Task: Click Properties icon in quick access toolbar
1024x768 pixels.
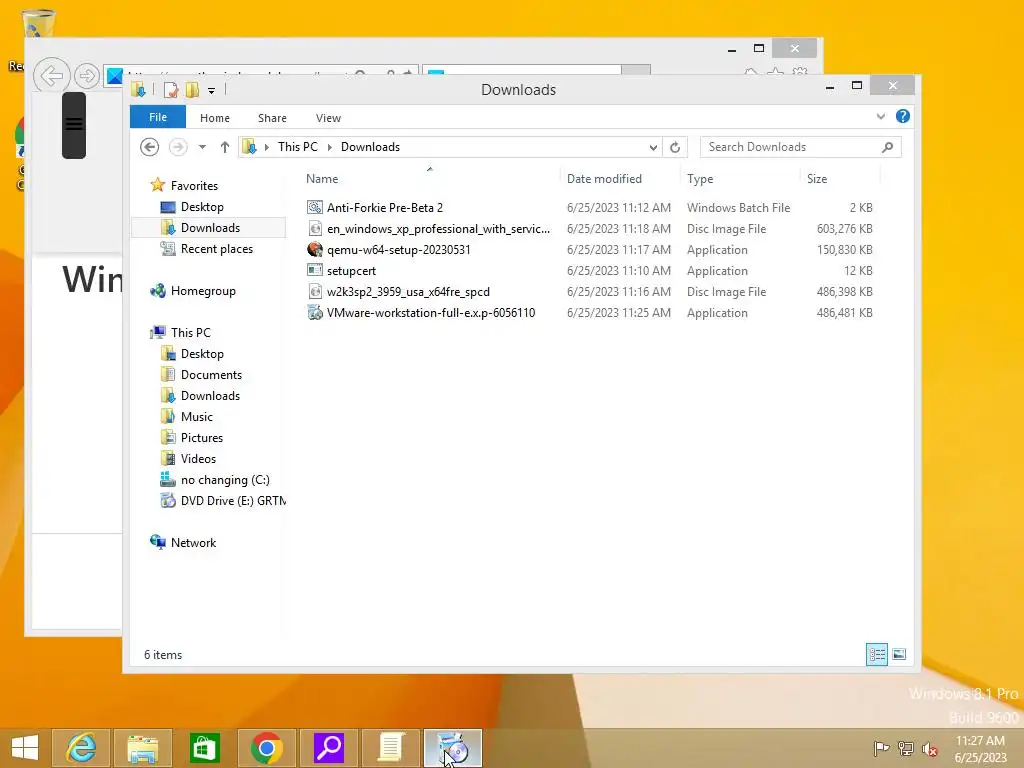Action: point(170,90)
